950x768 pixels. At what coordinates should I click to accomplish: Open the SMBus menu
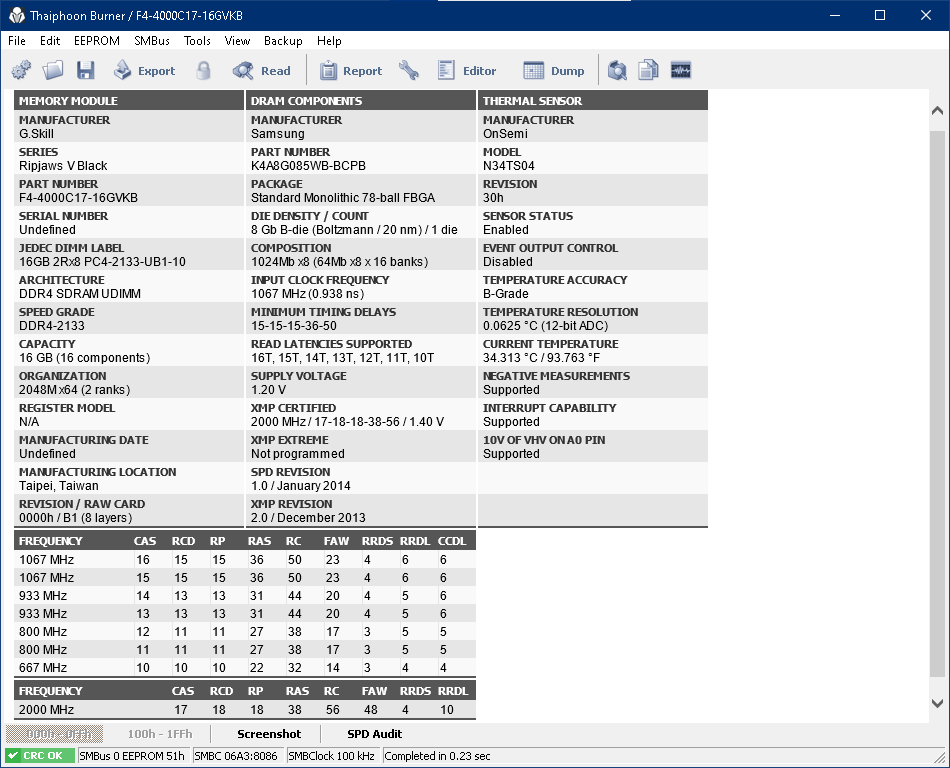(151, 41)
